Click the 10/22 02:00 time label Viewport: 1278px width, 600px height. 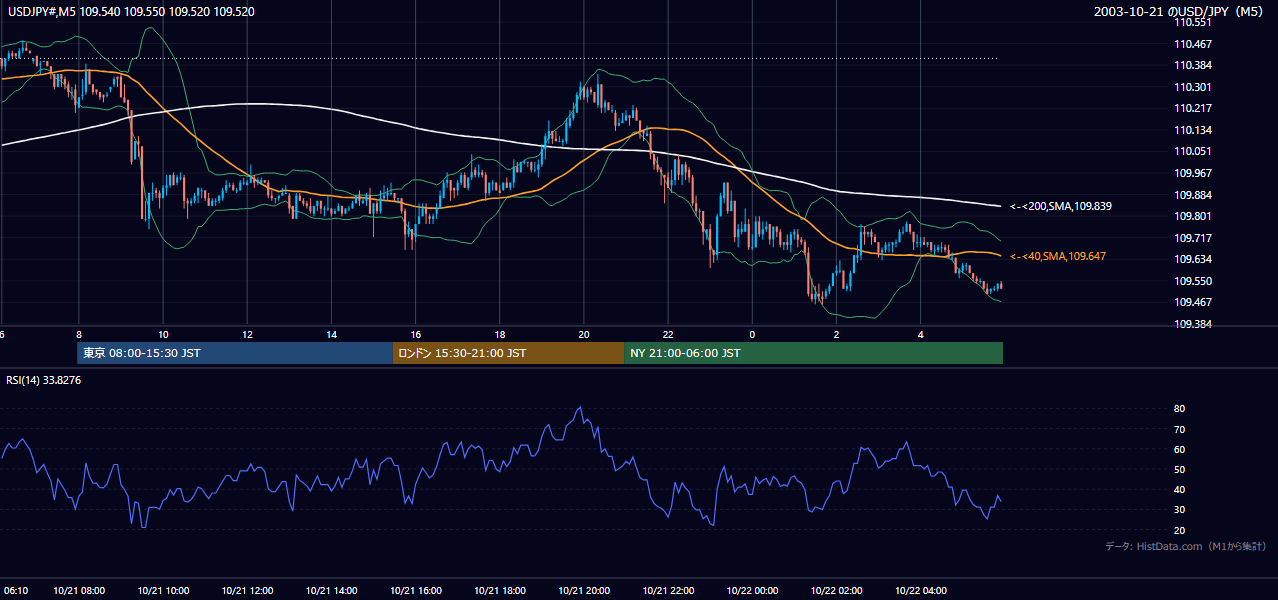click(836, 590)
